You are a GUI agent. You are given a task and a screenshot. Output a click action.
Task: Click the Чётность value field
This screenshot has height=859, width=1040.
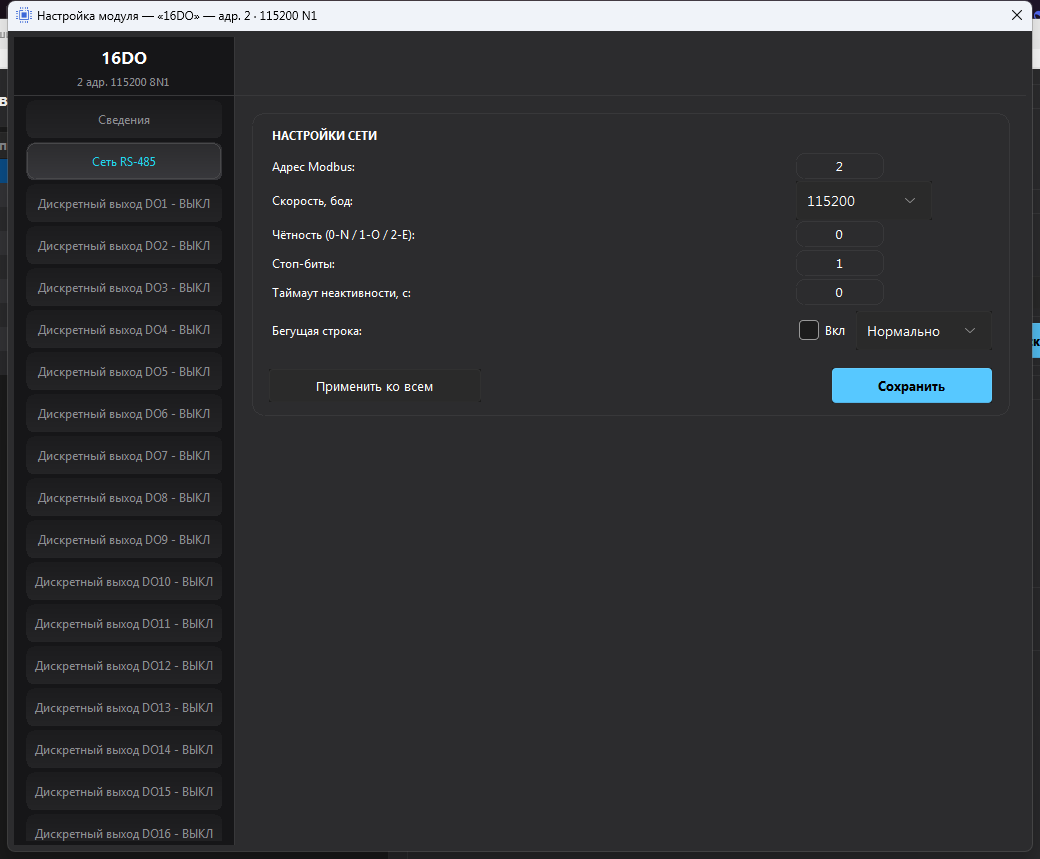coord(839,235)
